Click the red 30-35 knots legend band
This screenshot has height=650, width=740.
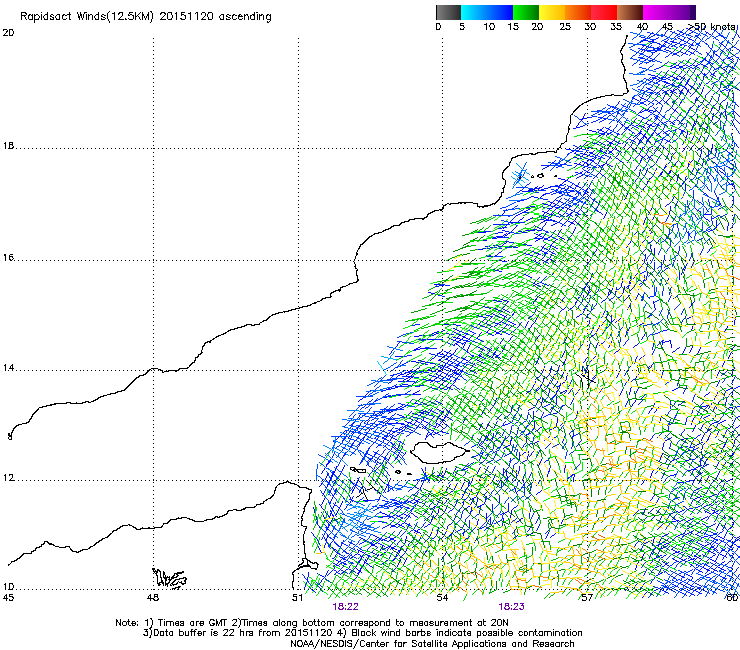(604, 12)
